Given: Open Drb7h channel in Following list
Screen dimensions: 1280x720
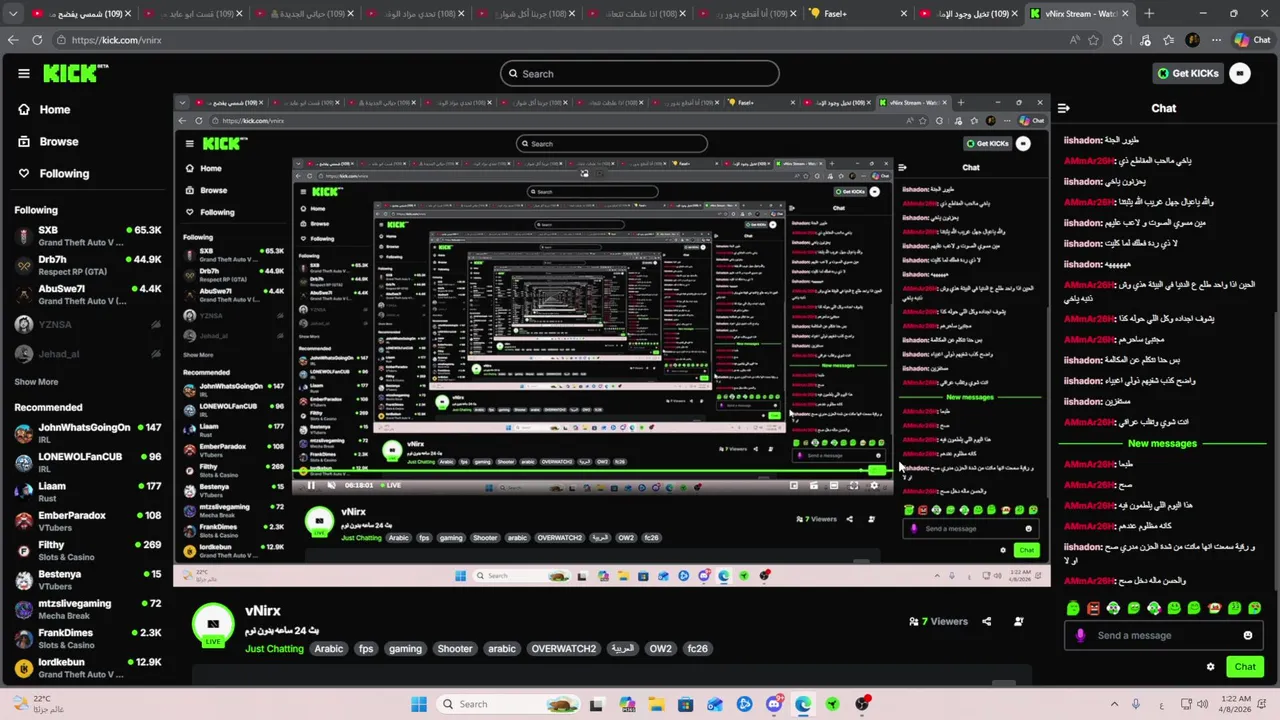Looking at the screenshot, I should (88, 265).
